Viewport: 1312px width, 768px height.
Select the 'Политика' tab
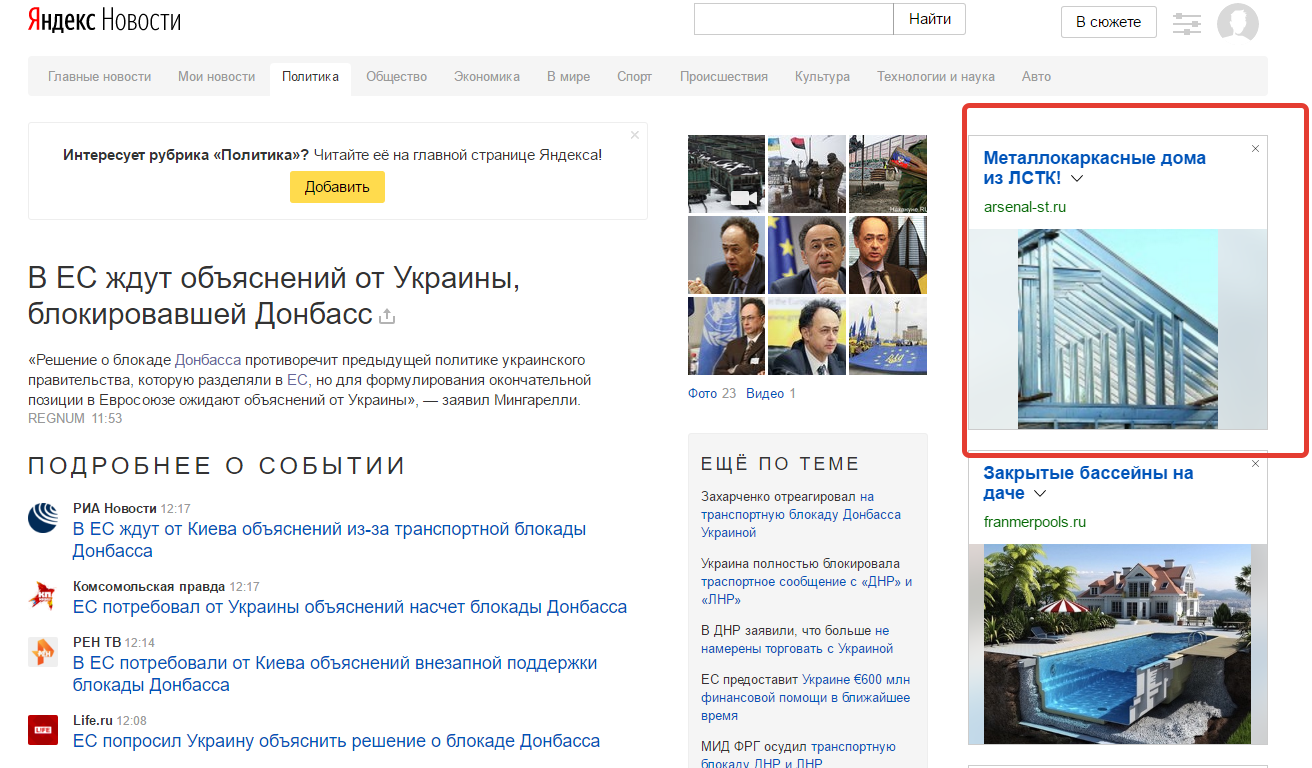point(310,77)
